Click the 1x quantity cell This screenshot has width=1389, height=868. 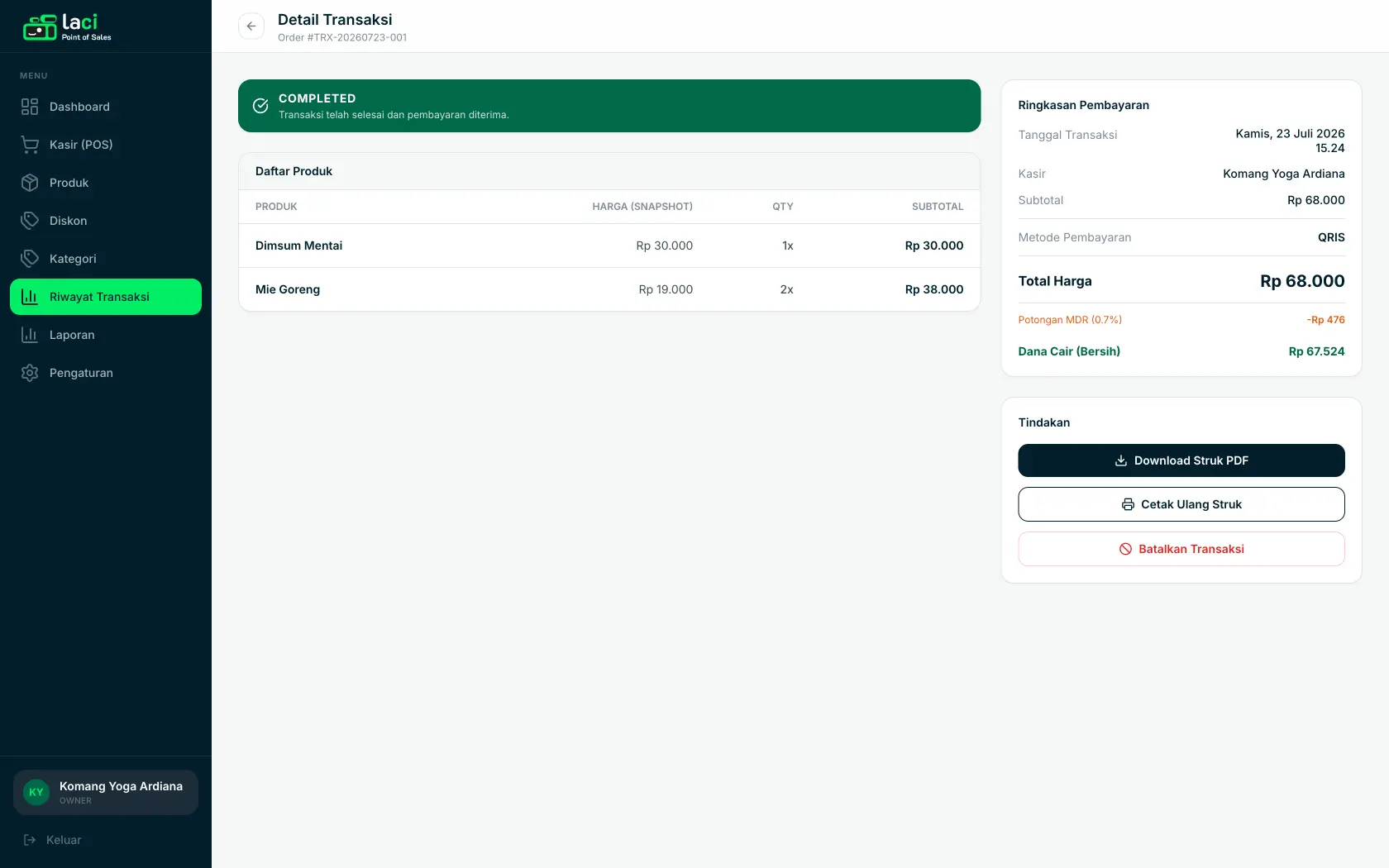coord(788,246)
